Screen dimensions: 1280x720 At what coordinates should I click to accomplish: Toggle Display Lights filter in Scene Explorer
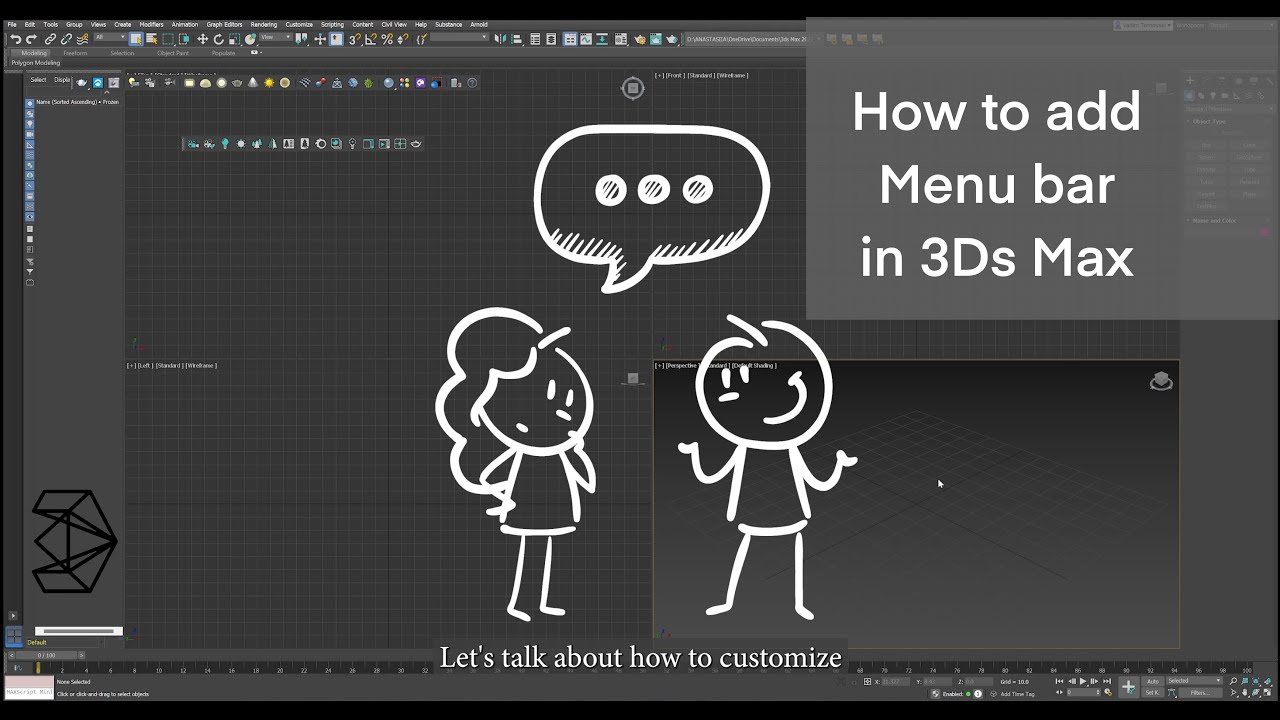(x=30, y=124)
